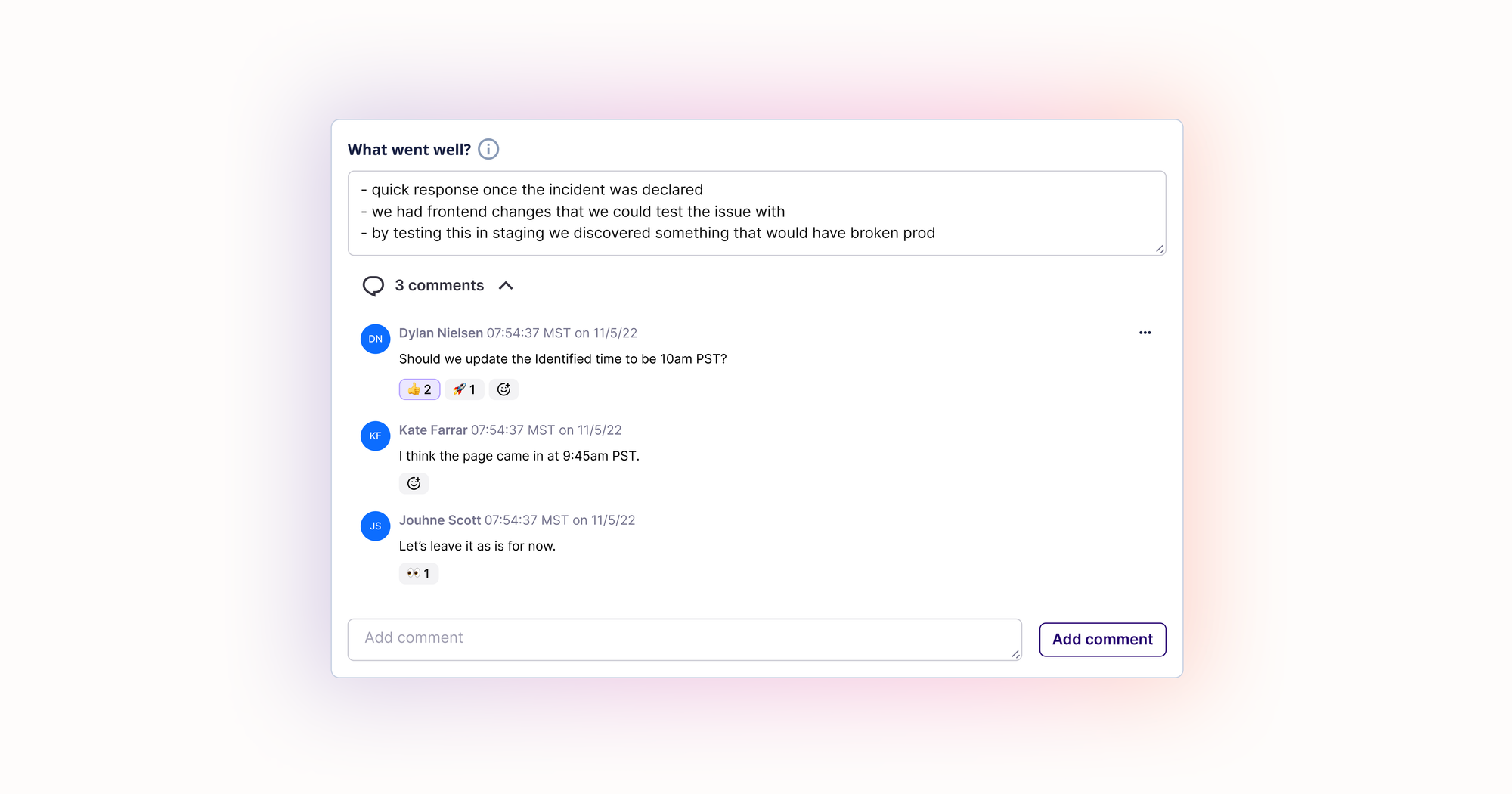Screen dimensions: 1512x794
Task: Click Kate Farrar's KF avatar
Action: [375, 436]
